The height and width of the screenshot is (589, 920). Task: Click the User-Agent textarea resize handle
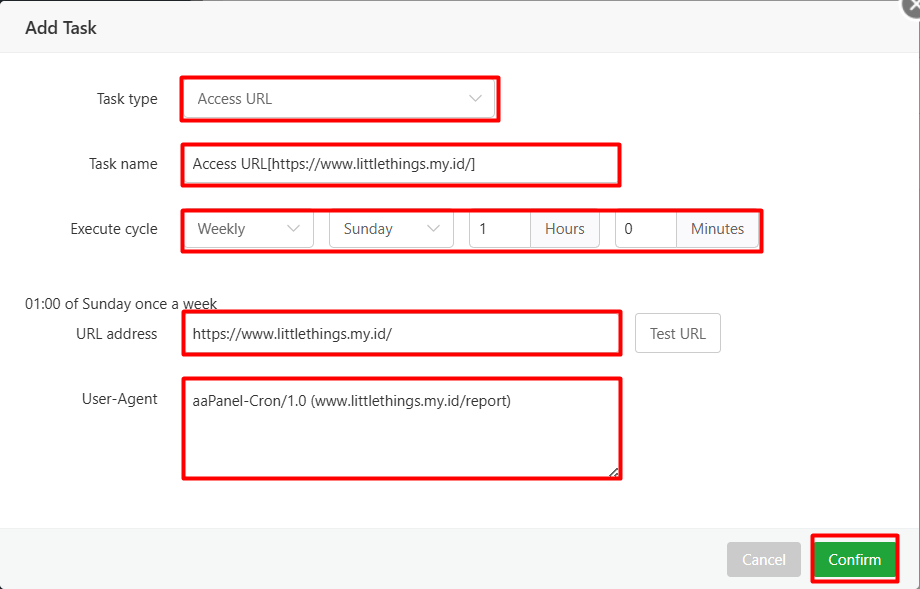[x=614, y=472]
